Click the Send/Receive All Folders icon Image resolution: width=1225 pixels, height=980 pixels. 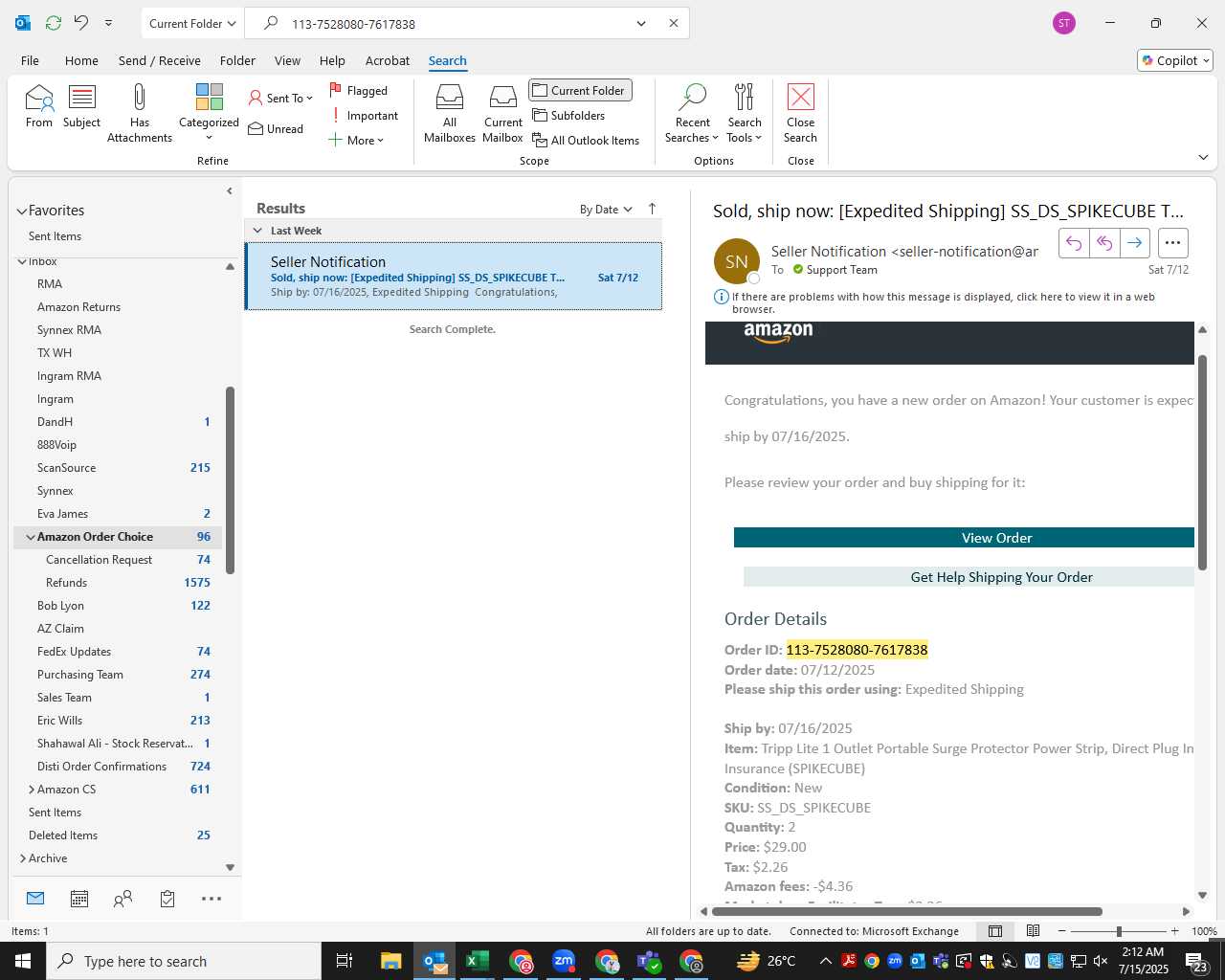54,23
